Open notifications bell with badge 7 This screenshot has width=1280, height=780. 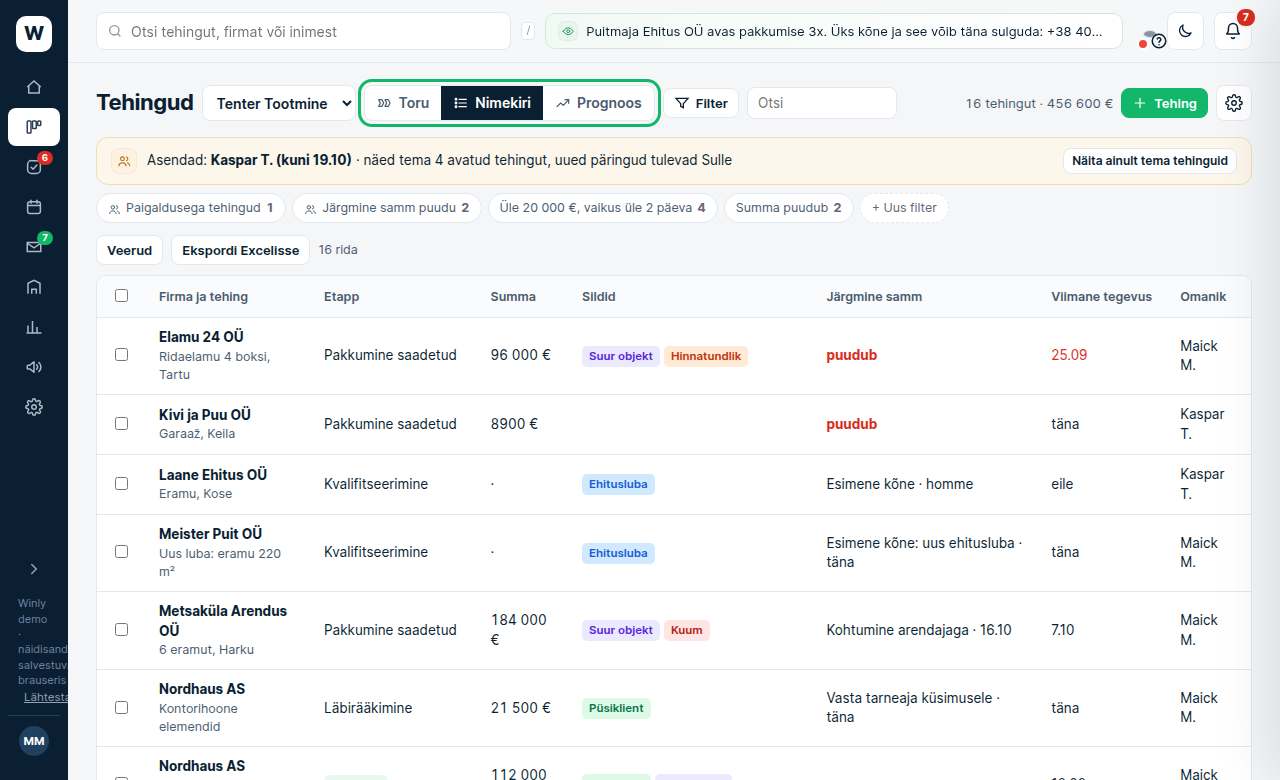1233,31
